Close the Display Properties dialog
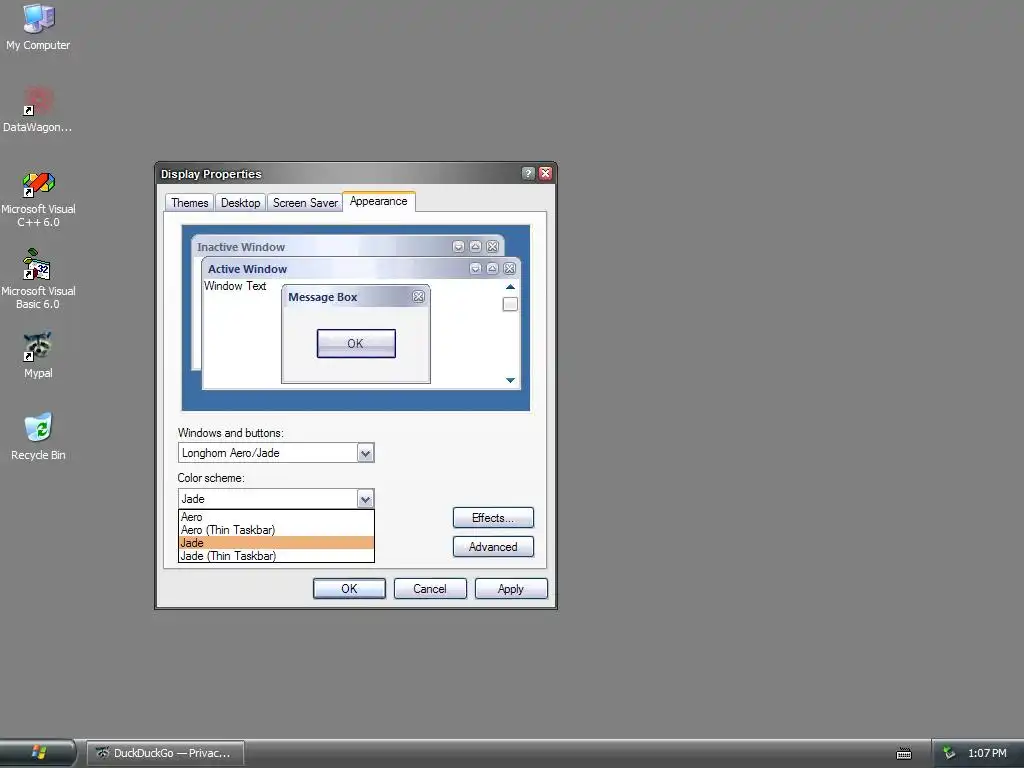This screenshot has width=1024, height=768. (x=545, y=173)
